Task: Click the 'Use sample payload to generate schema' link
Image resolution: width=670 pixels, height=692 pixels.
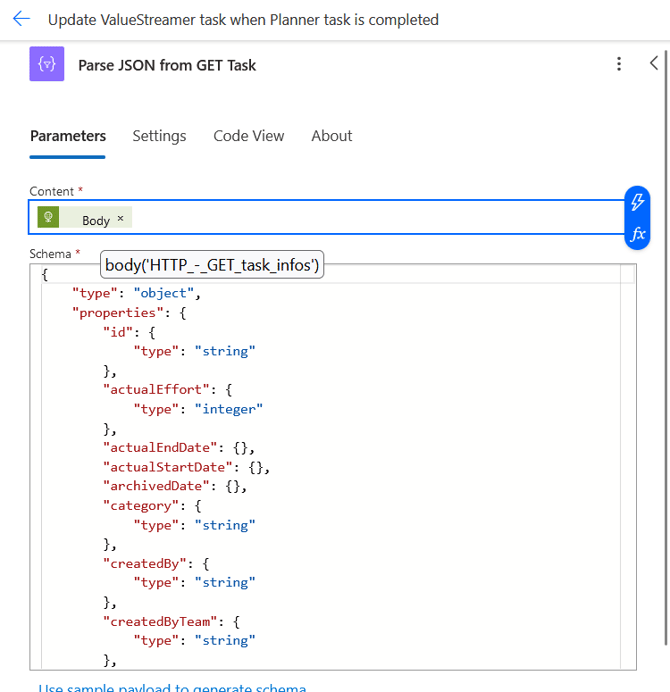Action: (x=172, y=687)
